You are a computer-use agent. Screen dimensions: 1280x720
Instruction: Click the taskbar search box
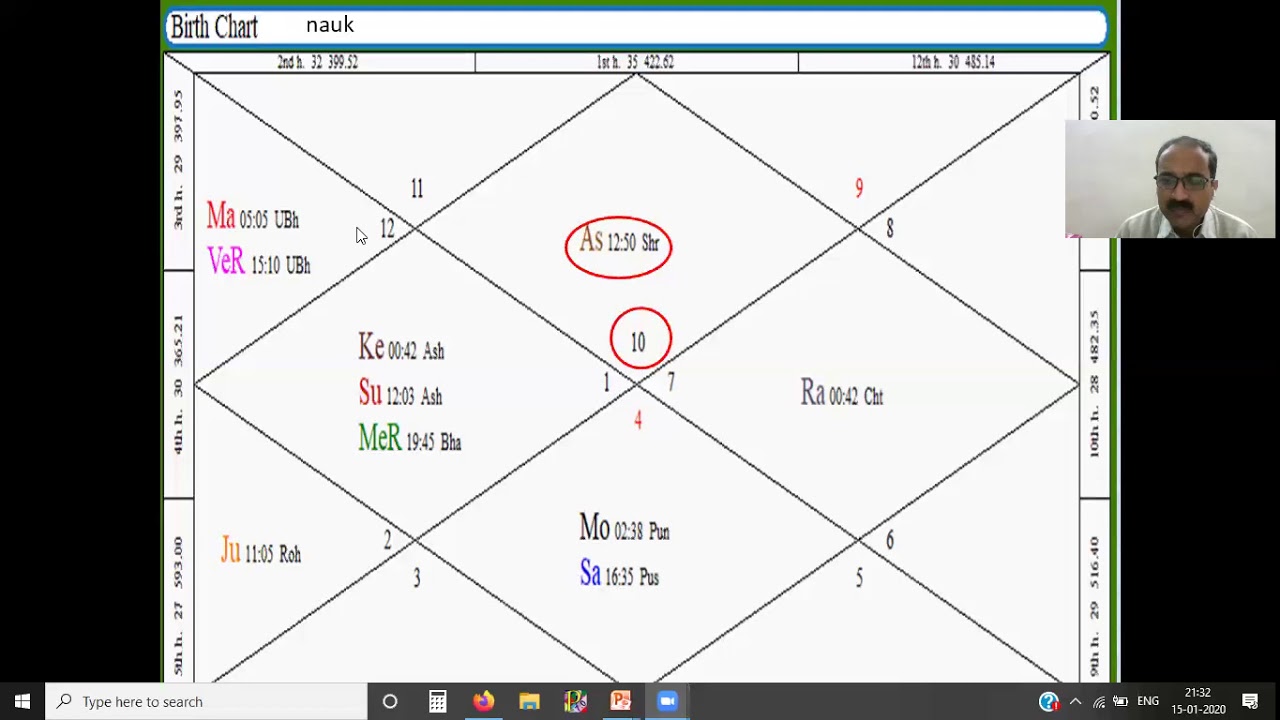pyautogui.click(x=207, y=701)
